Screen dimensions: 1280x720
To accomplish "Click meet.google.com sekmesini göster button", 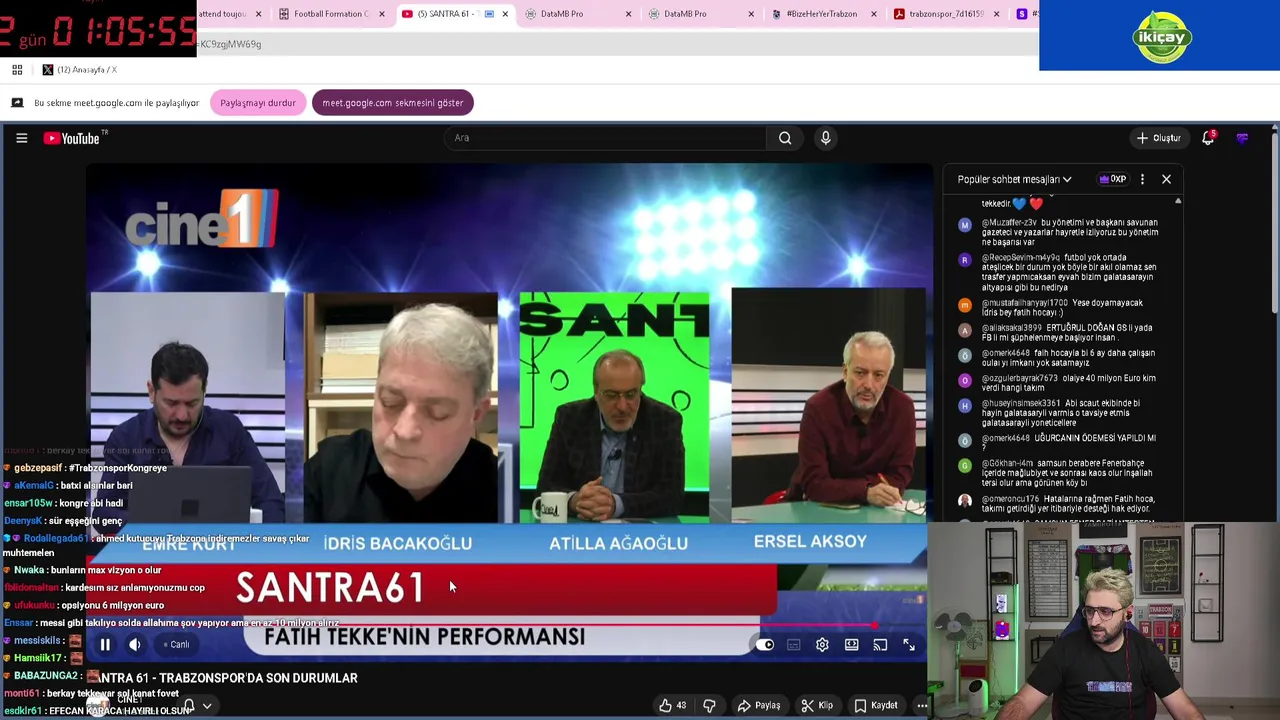I will point(392,103).
